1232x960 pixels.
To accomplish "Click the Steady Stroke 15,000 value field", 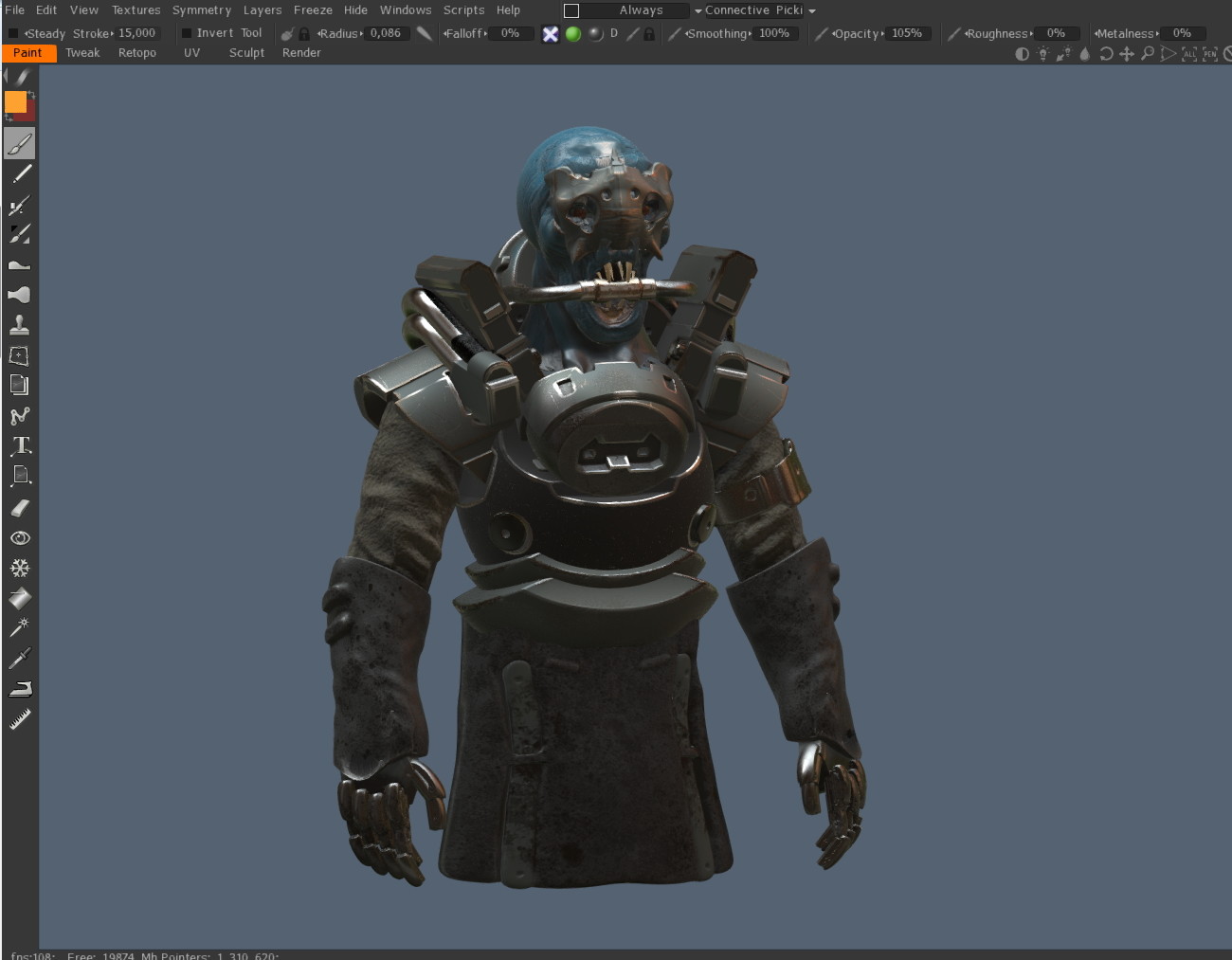I will (x=137, y=33).
